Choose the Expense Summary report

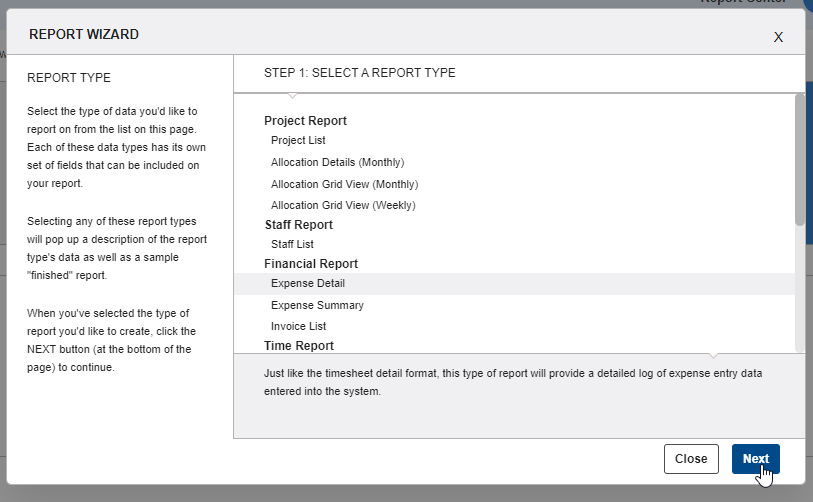pyautogui.click(x=317, y=305)
